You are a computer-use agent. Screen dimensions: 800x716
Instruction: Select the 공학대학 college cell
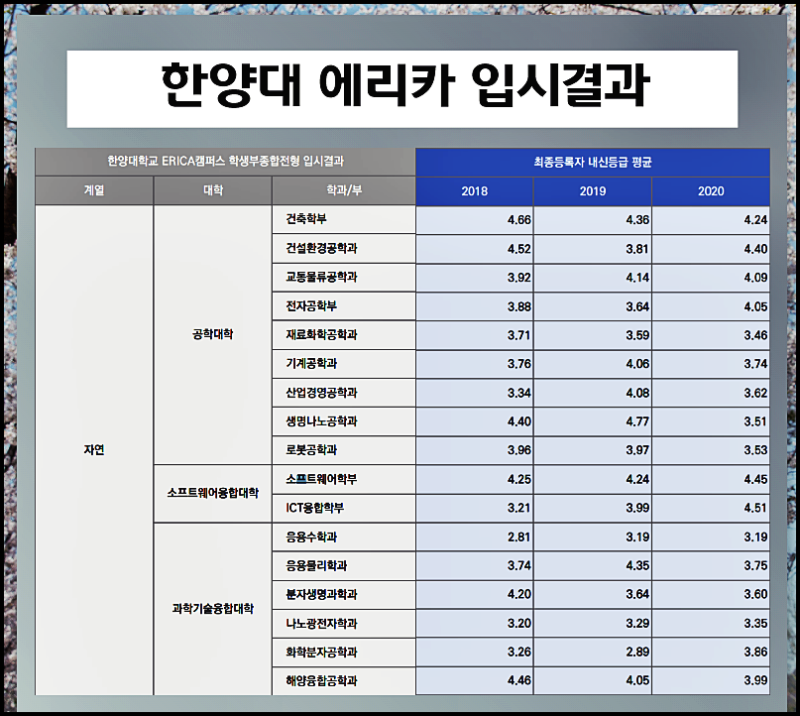coord(213,335)
